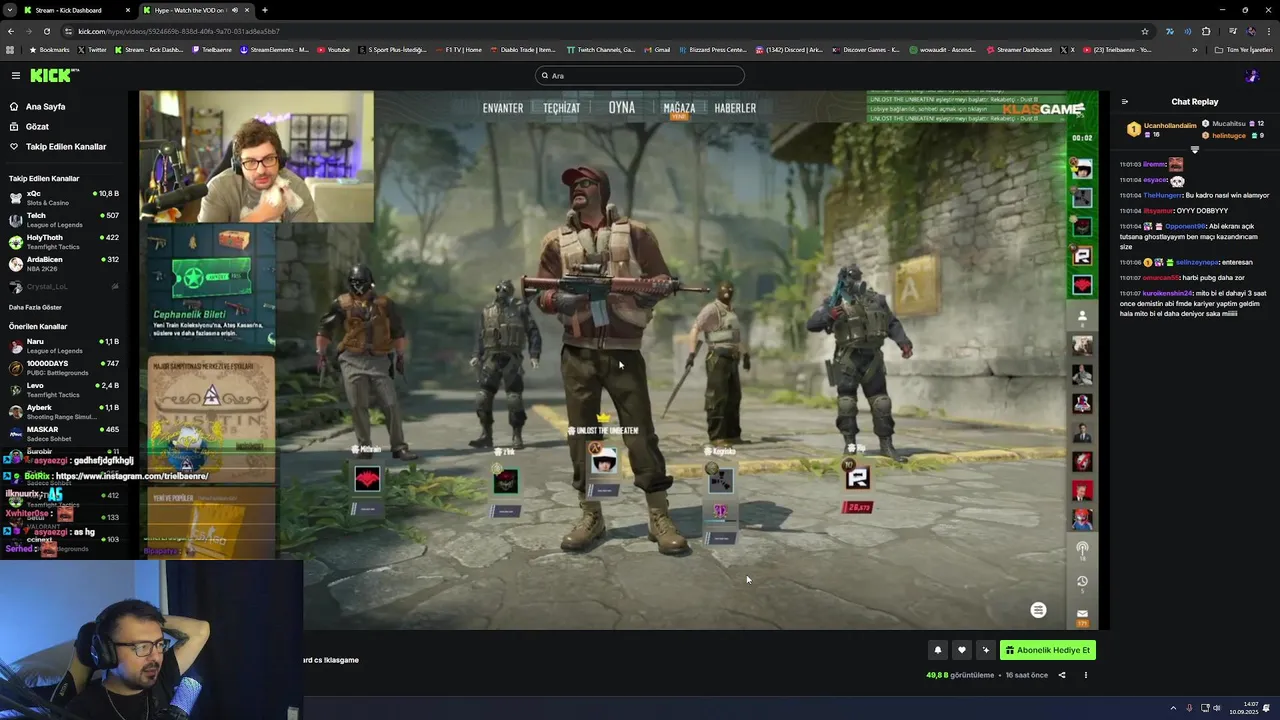
Task: Click ENVANTER tab in game menu
Action: (x=503, y=108)
